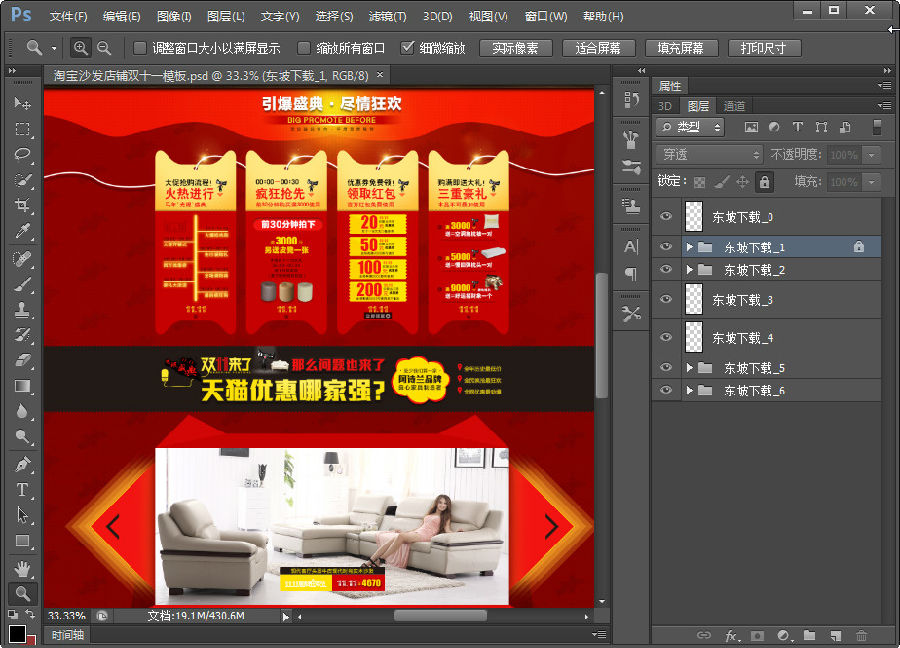The height and width of the screenshot is (648, 900).
Task: Delete layer using the trash icon
Action: tap(862, 635)
